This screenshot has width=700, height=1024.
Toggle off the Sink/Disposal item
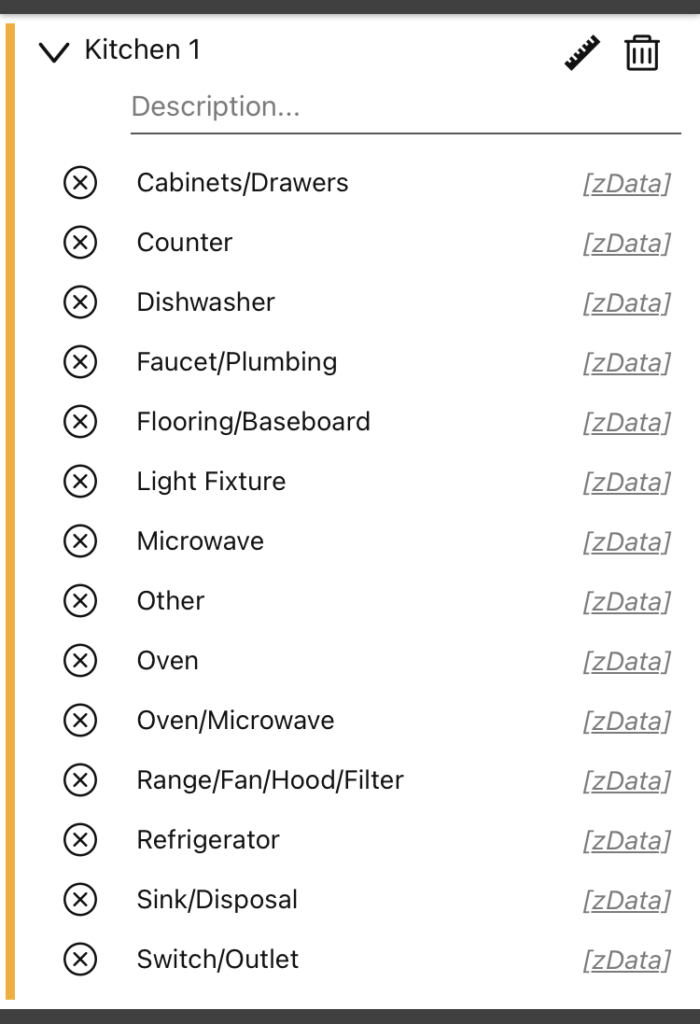(x=80, y=899)
